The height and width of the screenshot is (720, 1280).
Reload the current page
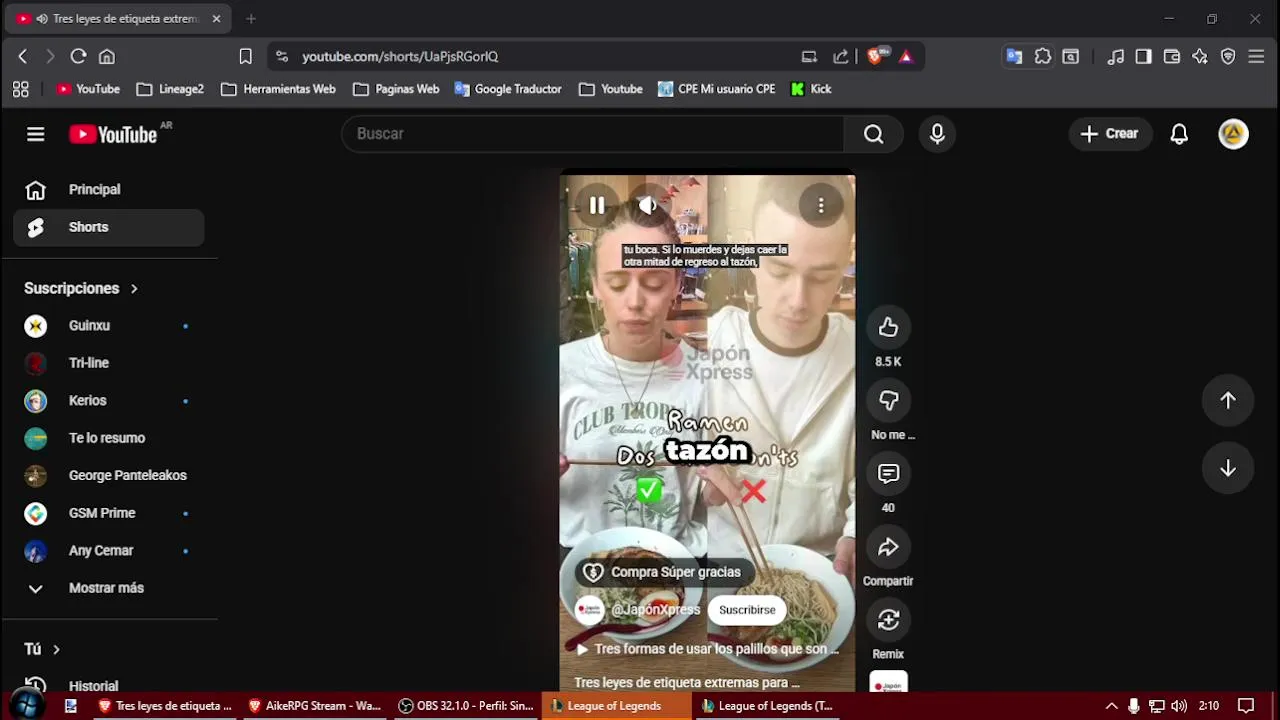point(78,57)
